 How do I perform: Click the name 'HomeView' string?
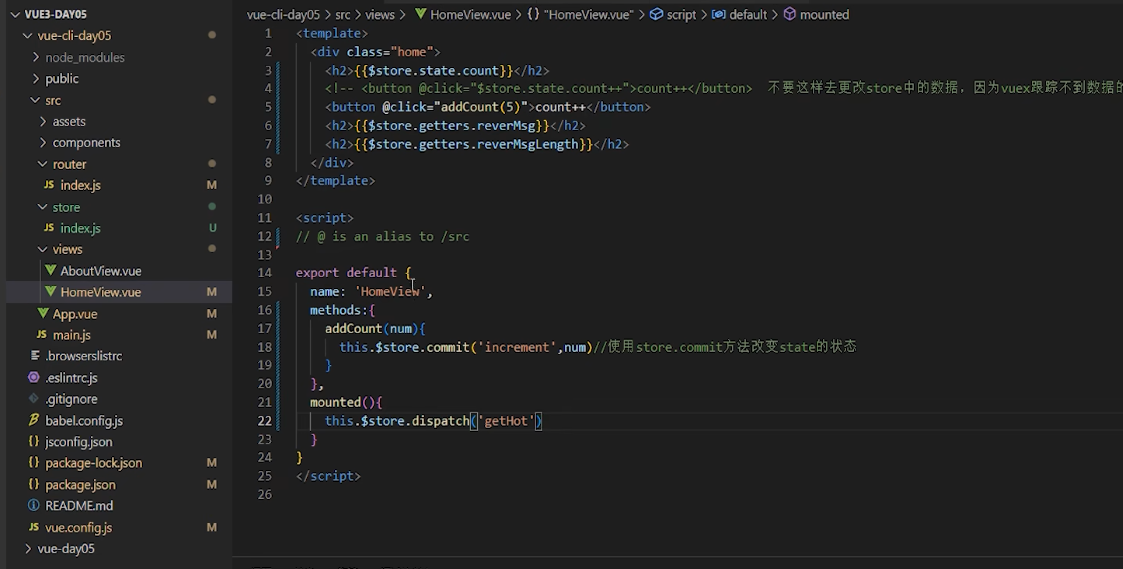pyautogui.click(x=390, y=291)
